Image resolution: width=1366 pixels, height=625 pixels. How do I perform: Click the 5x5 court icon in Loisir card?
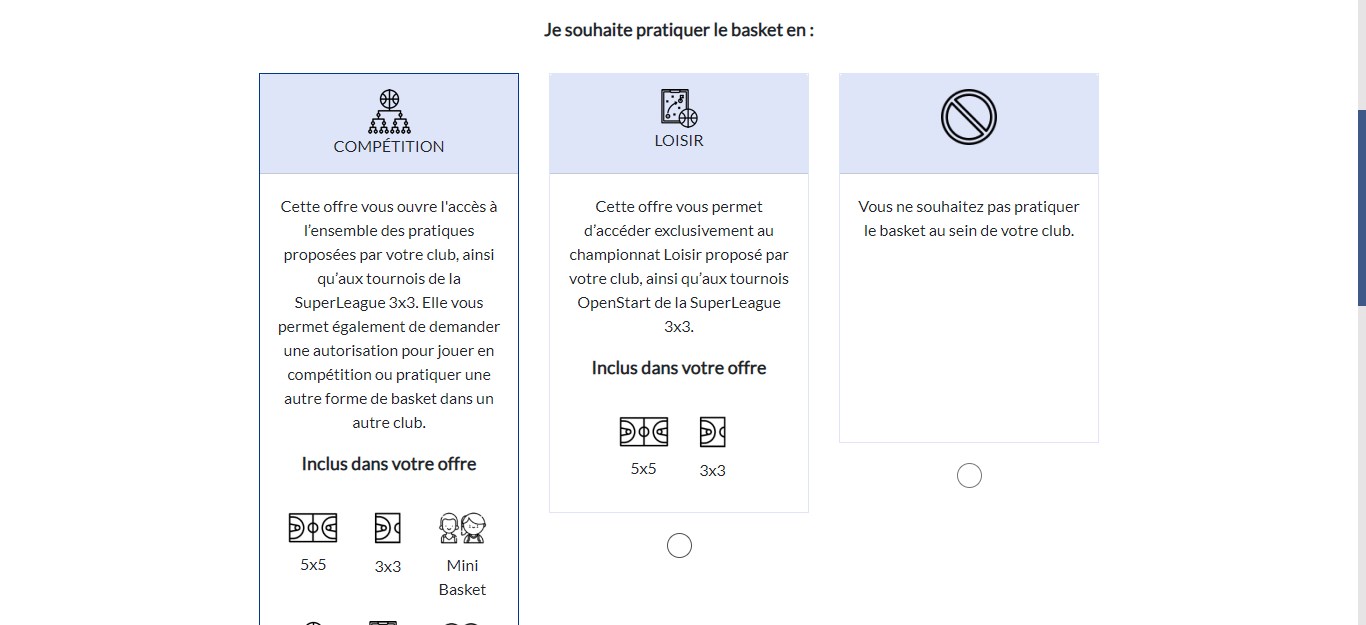[x=644, y=432]
